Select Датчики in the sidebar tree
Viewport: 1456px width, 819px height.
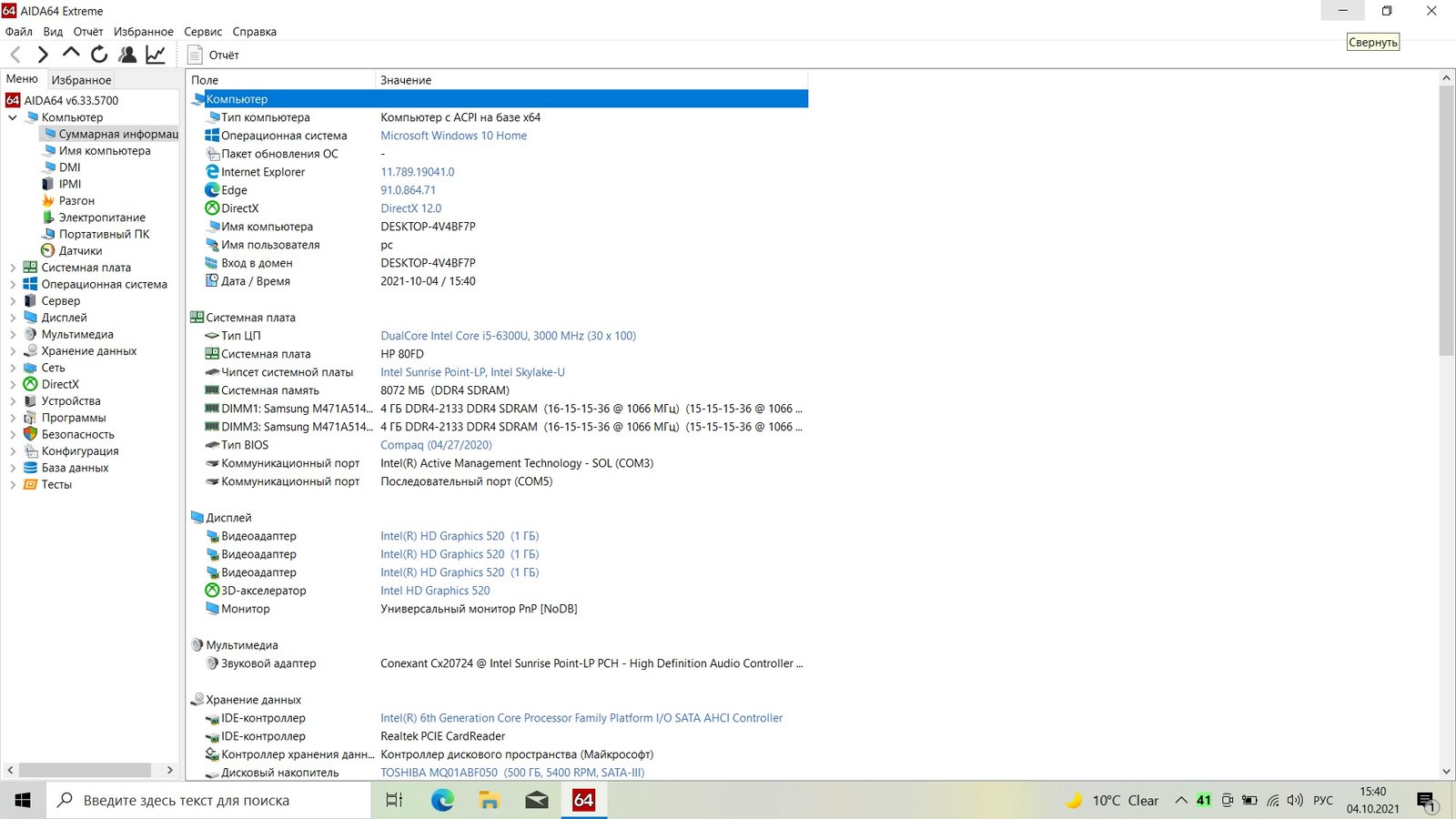[80, 251]
